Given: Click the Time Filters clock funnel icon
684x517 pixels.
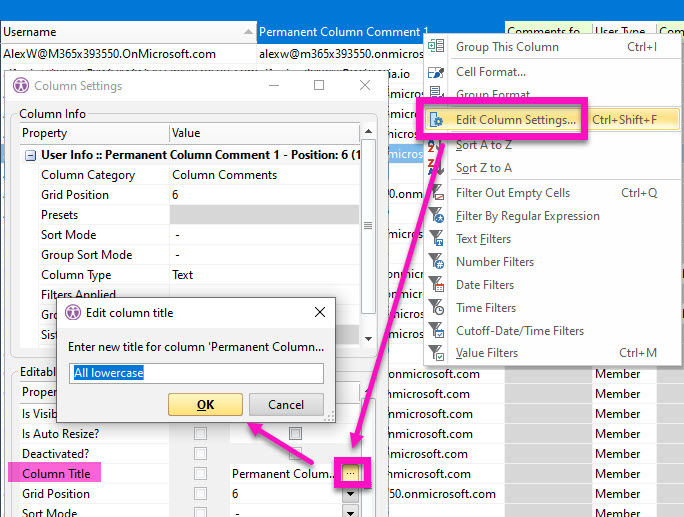Looking at the screenshot, I should [436, 308].
